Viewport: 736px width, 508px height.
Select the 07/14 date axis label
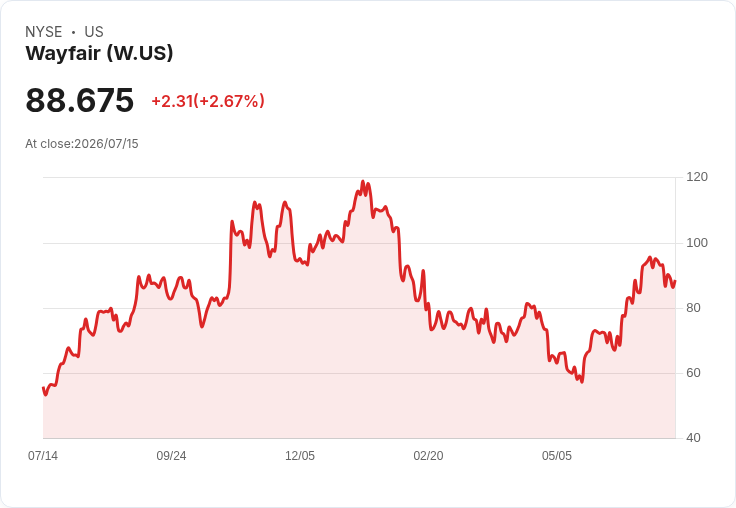click(43, 456)
